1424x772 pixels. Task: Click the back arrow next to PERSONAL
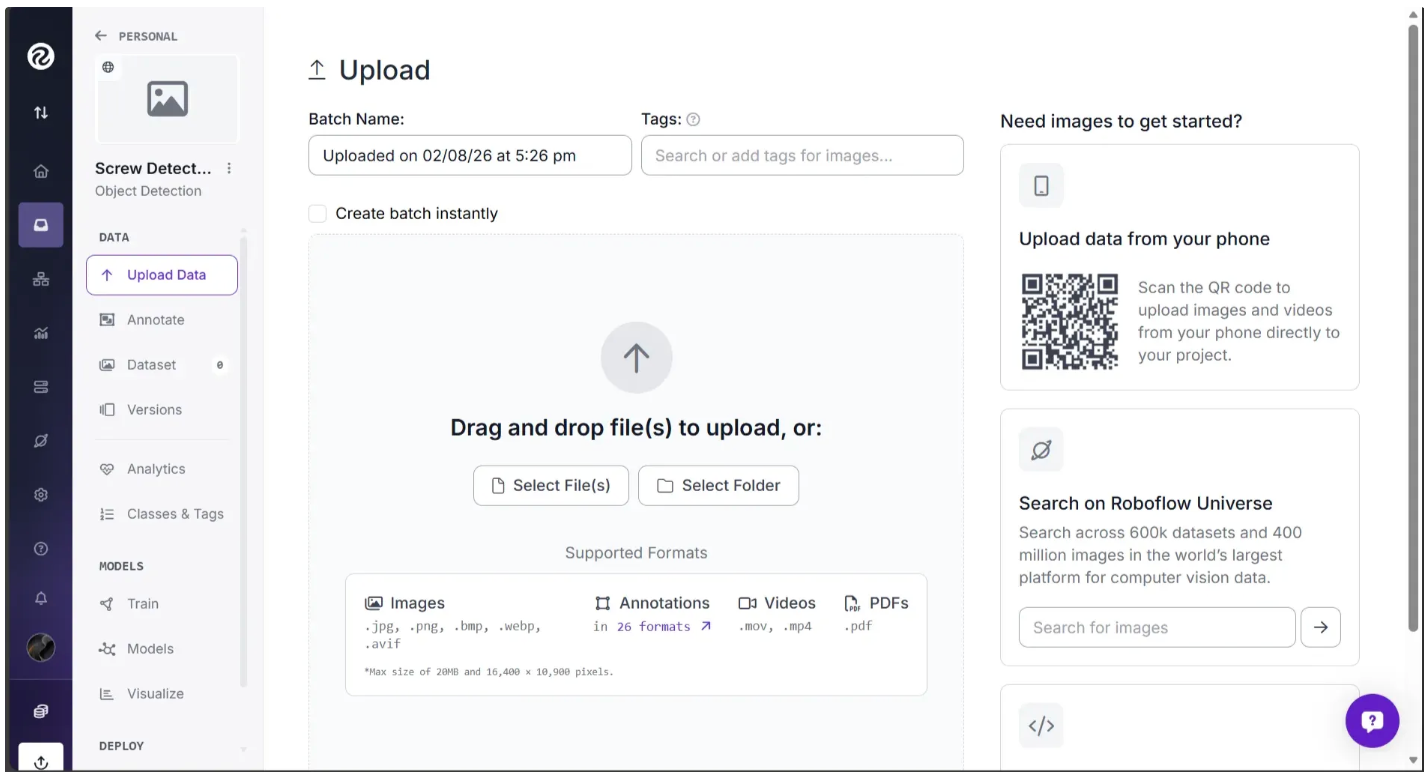(100, 36)
